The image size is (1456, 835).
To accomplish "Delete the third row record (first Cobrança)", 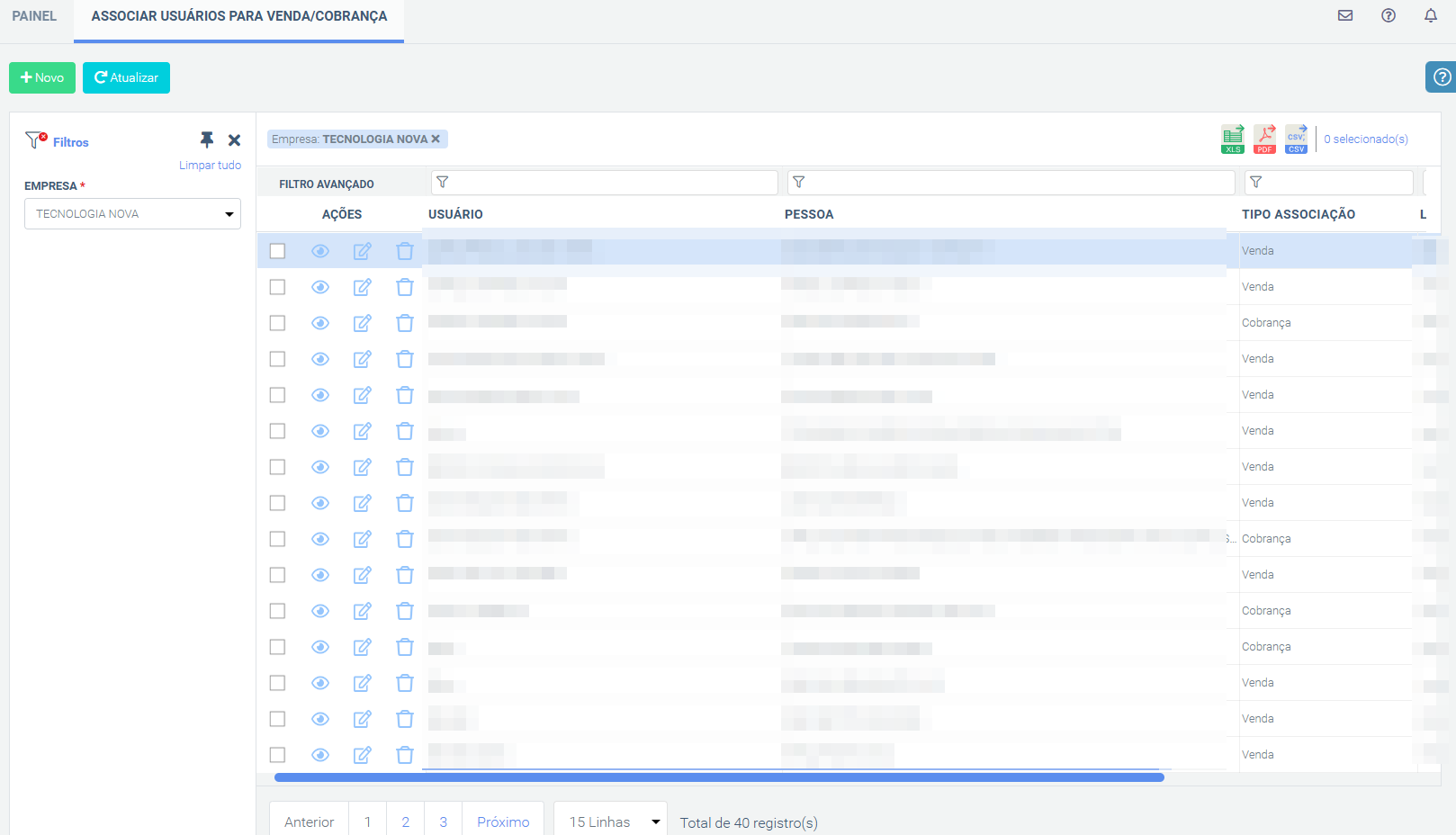I will 405,323.
